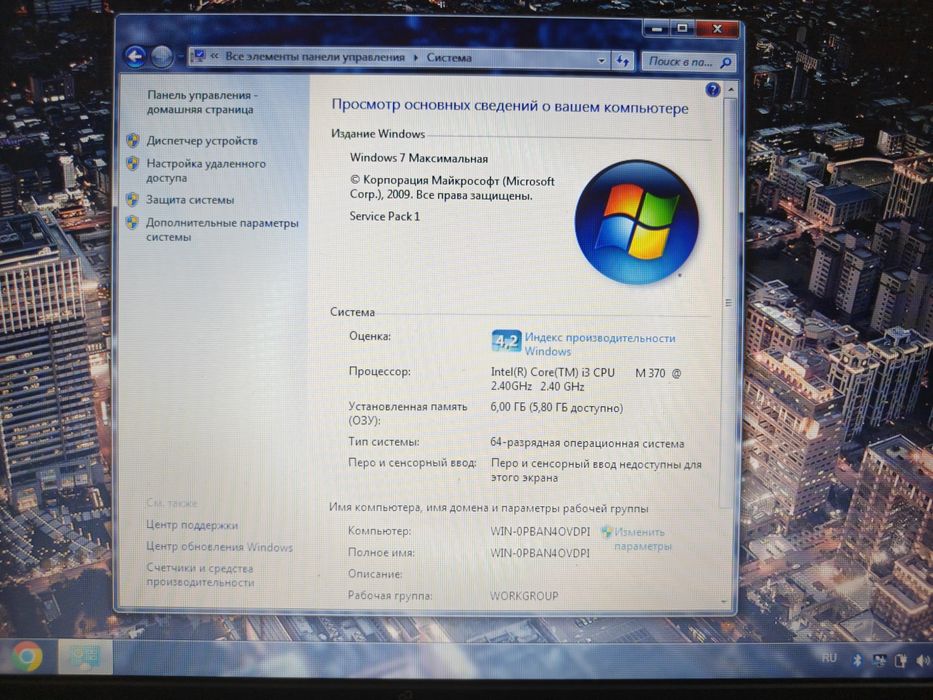
Task: Click the volume speaker tray icon
Action: coord(922,660)
